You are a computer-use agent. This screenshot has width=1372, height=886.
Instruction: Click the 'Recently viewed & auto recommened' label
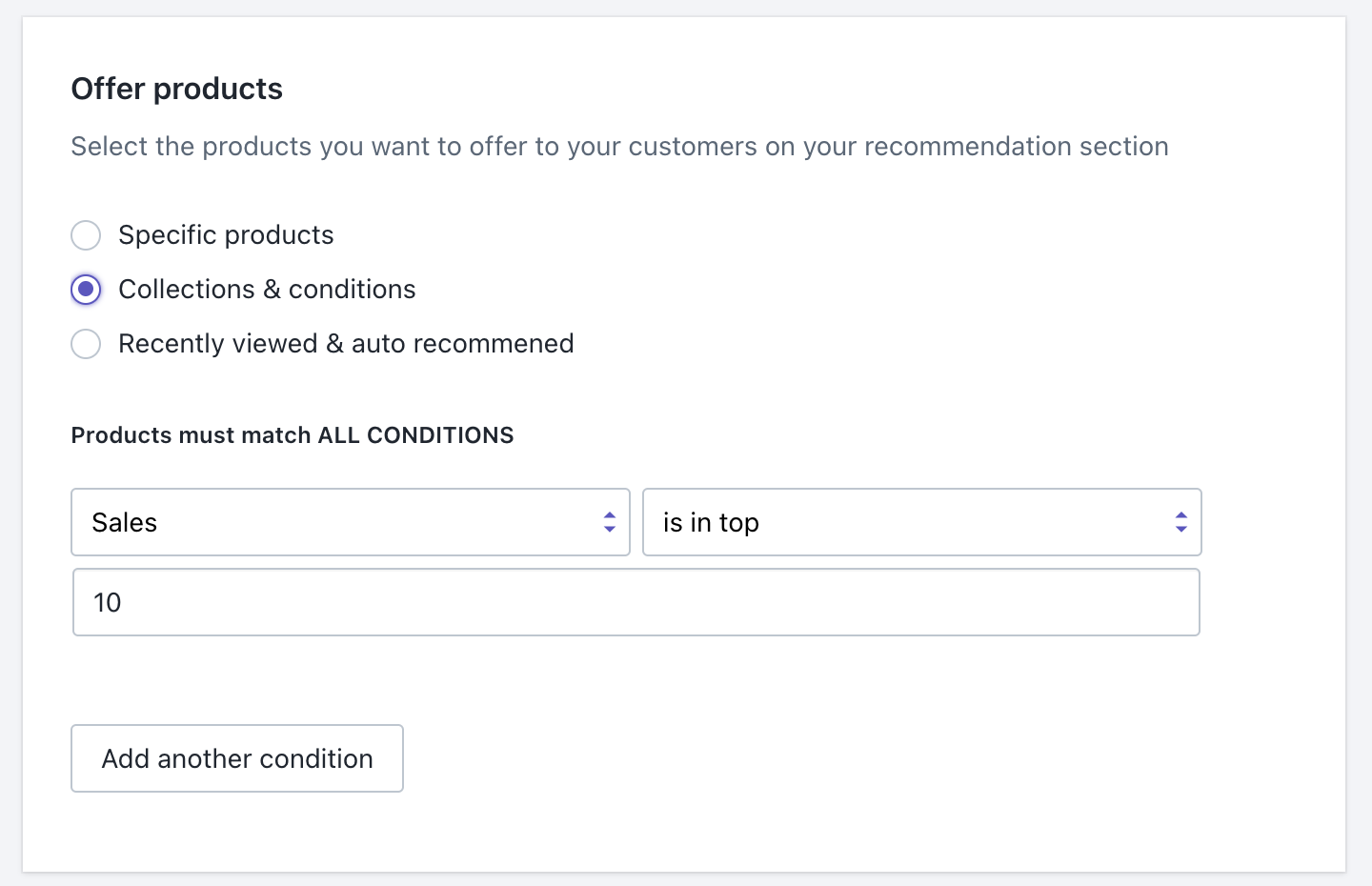click(346, 344)
